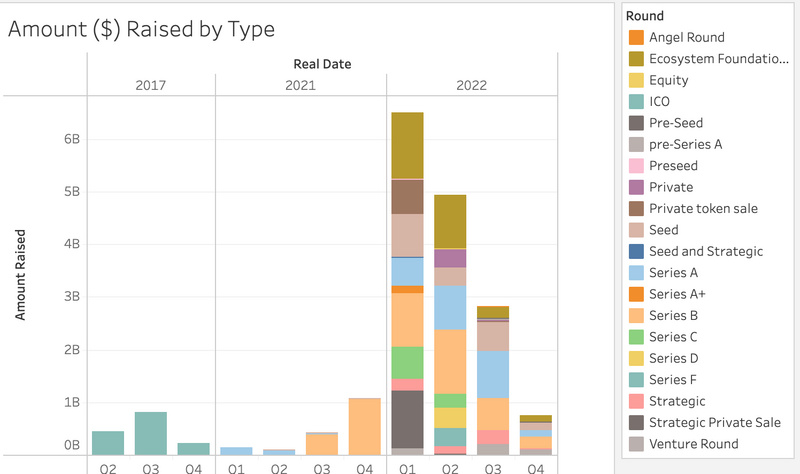Select the Private token sale legend swatch
The height and width of the screenshot is (474, 800).
pos(636,209)
